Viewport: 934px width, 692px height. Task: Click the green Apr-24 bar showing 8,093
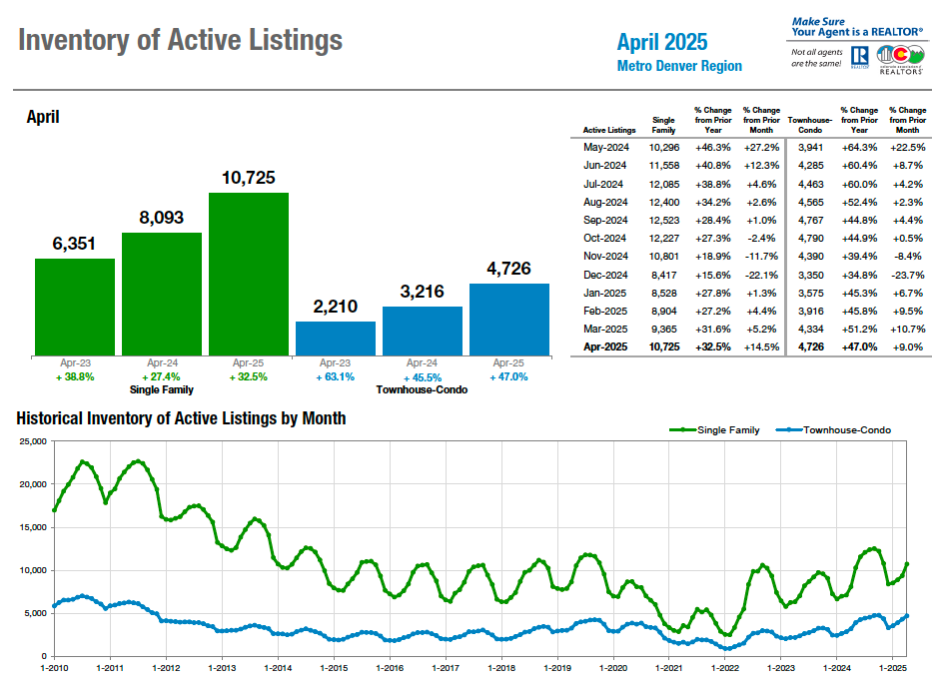pos(162,293)
